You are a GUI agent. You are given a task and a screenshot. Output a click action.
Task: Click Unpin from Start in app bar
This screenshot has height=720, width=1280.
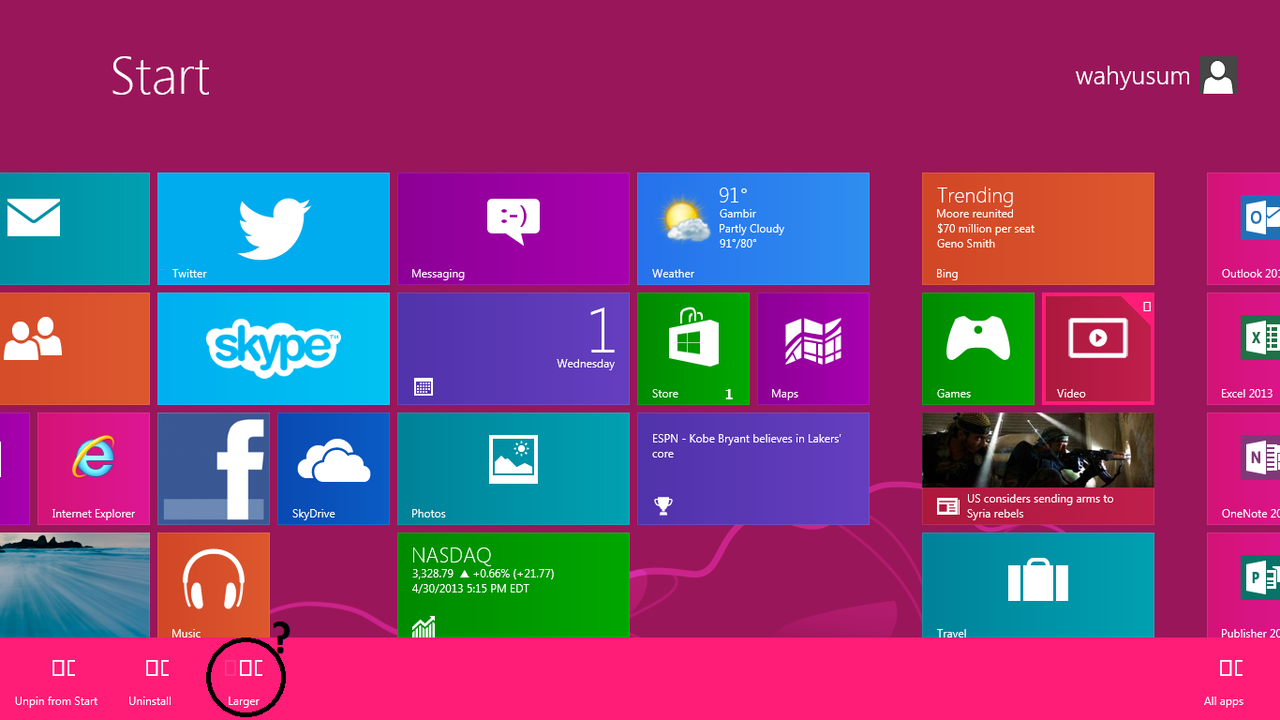coord(57,682)
